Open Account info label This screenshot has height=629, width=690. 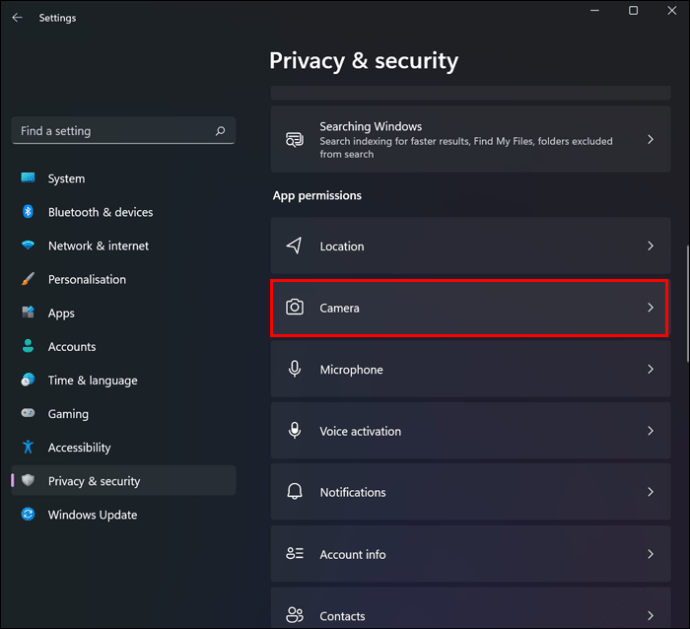(x=352, y=555)
